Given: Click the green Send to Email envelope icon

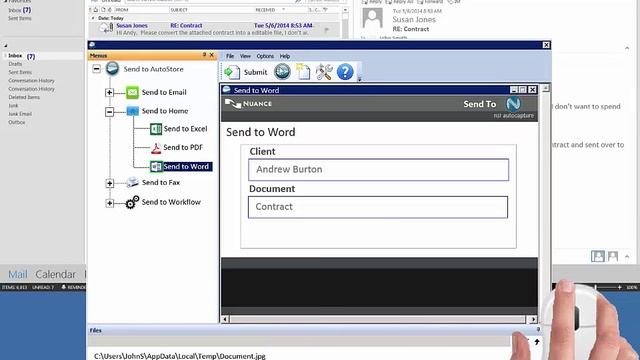Looking at the screenshot, I should (x=132, y=92).
